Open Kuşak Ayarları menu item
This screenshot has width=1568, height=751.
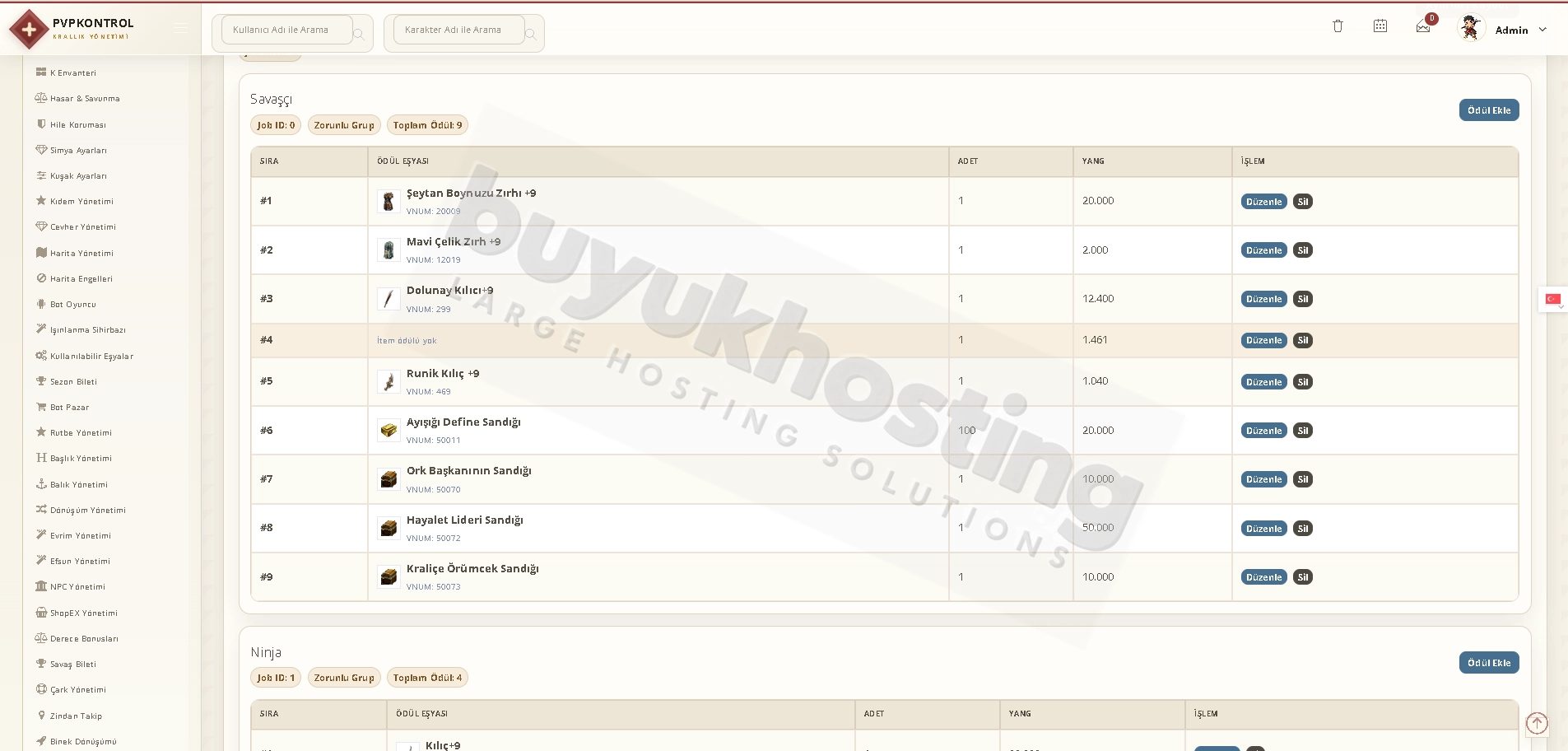pos(72,175)
